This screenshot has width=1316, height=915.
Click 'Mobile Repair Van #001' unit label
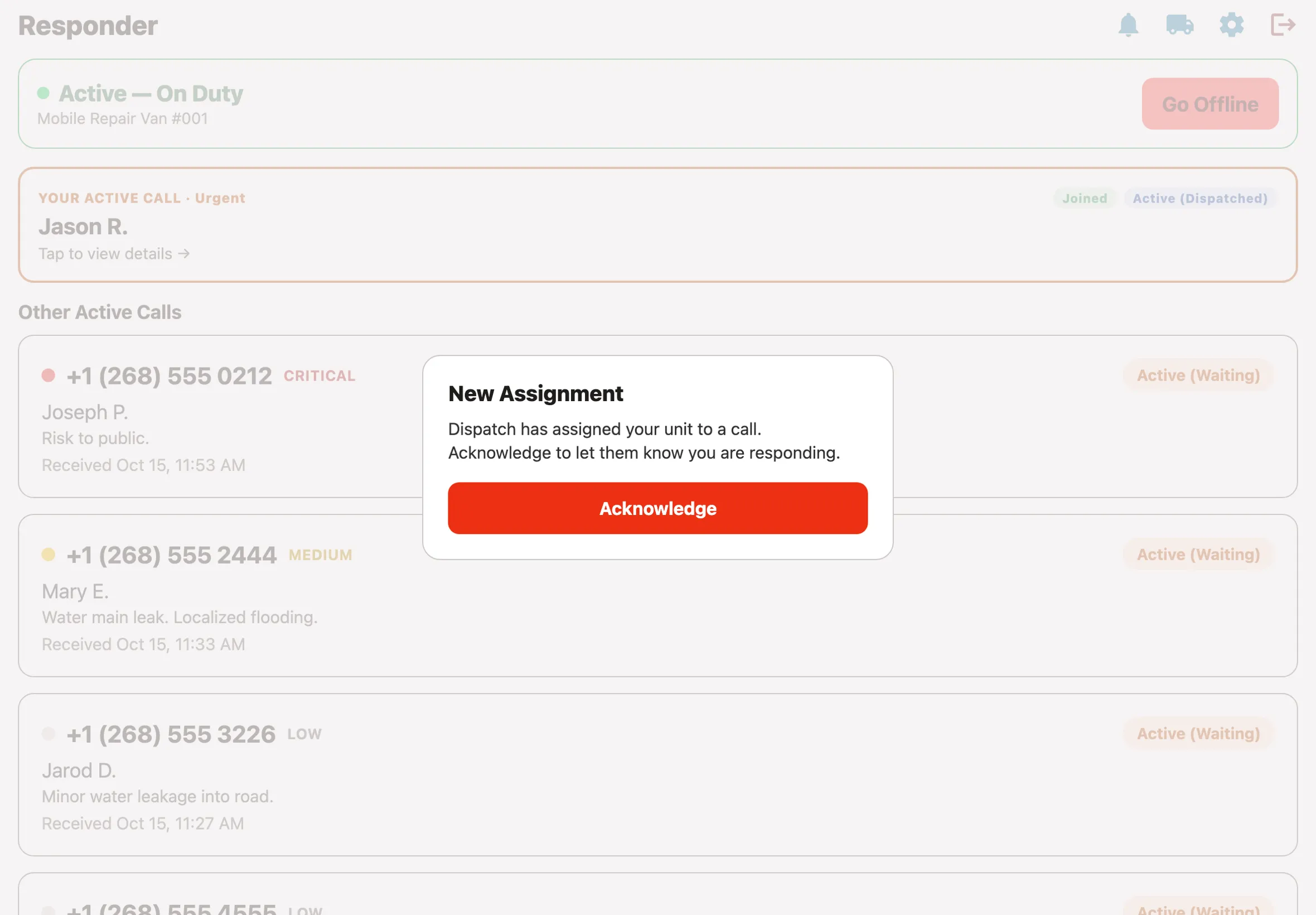[122, 119]
